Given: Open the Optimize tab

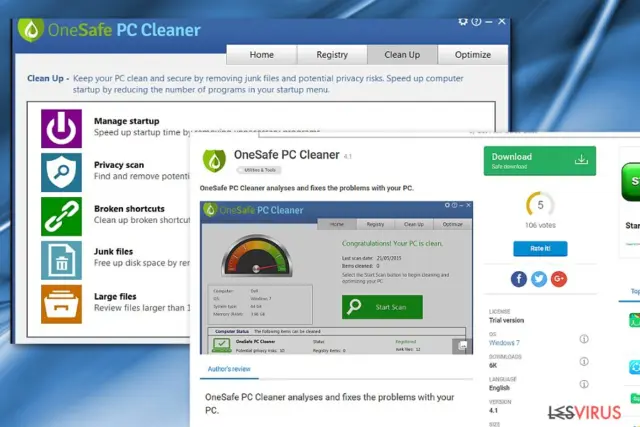Looking at the screenshot, I should [x=473, y=55].
